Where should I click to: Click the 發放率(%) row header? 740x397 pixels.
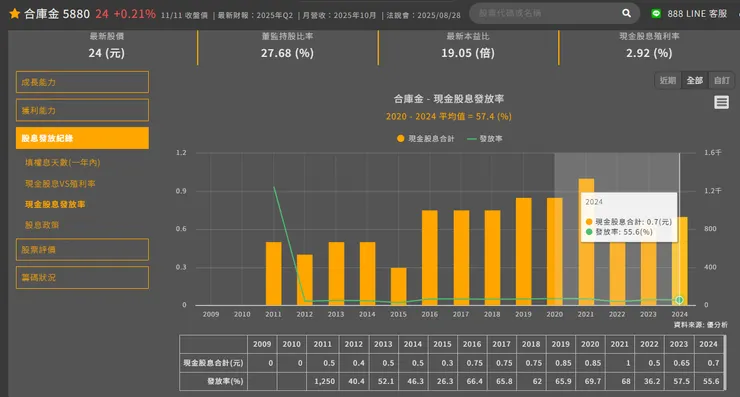(x=213, y=381)
